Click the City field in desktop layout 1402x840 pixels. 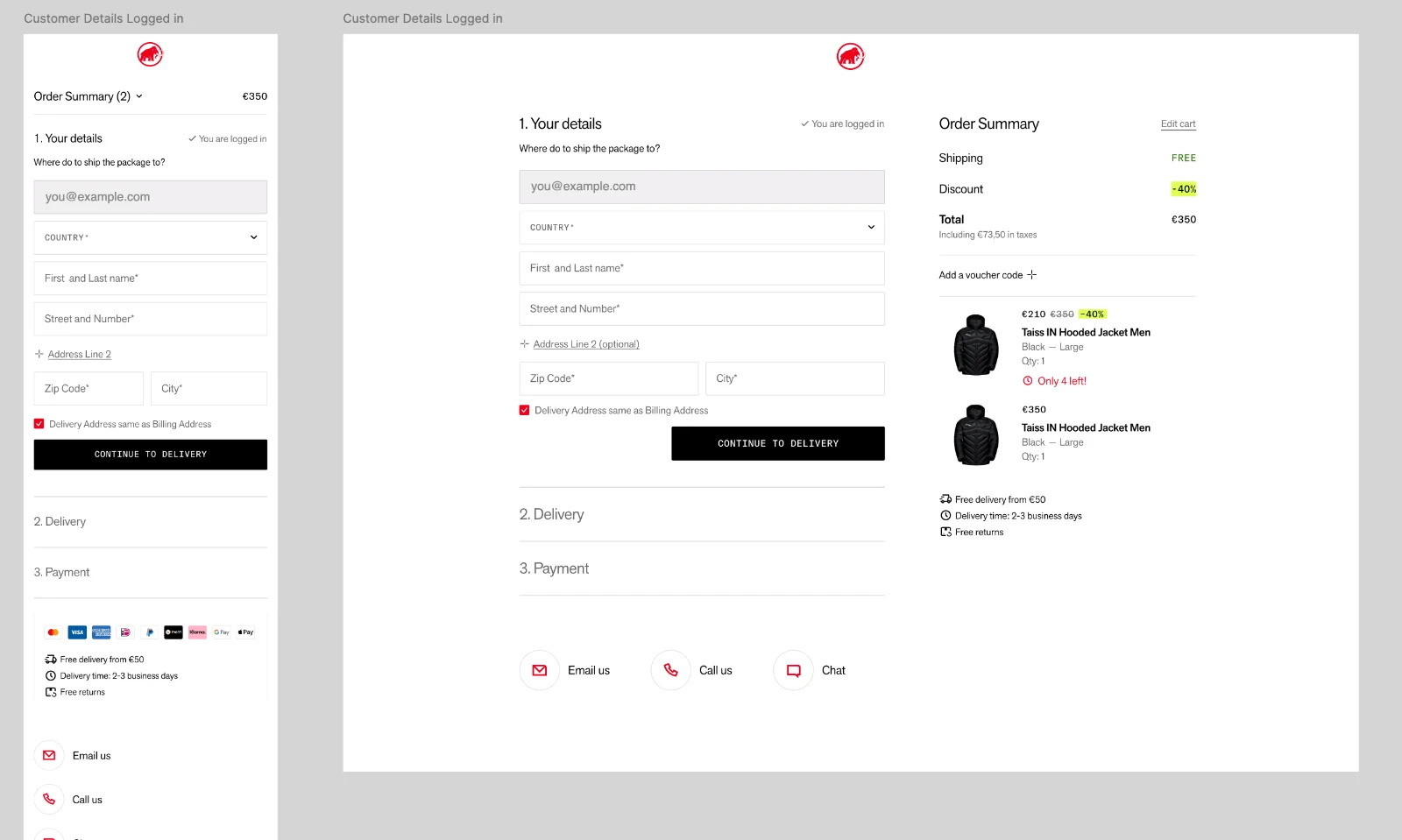click(x=795, y=378)
